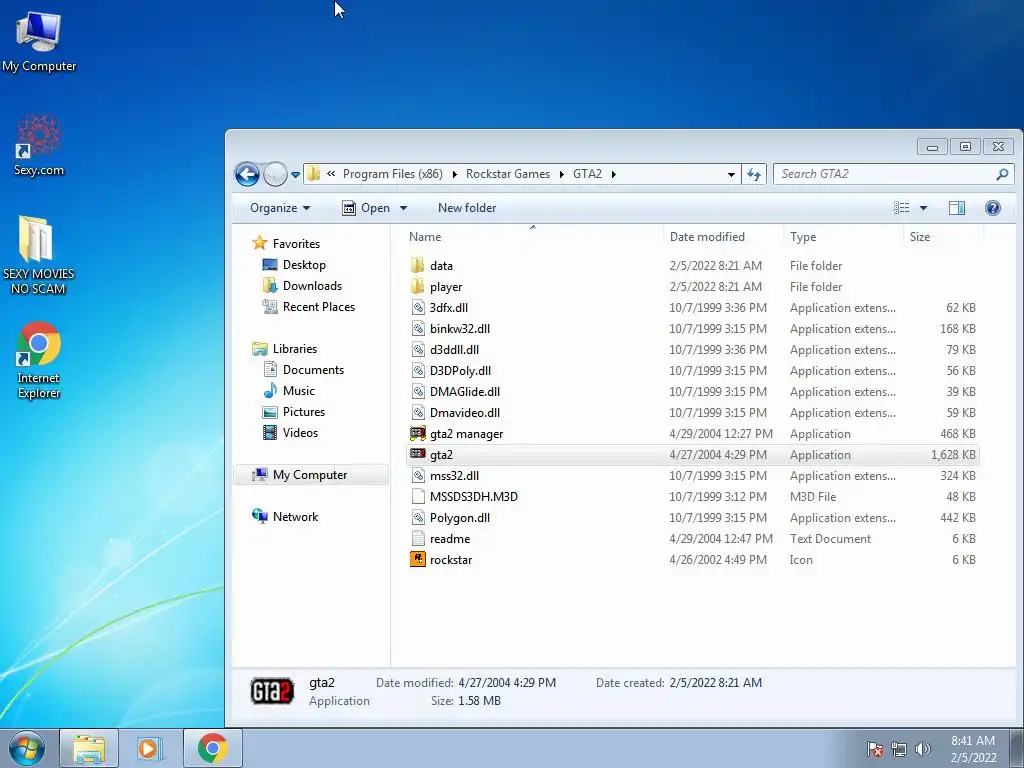Select the readme text document icon
The height and width of the screenshot is (768, 1024).
[x=418, y=538]
